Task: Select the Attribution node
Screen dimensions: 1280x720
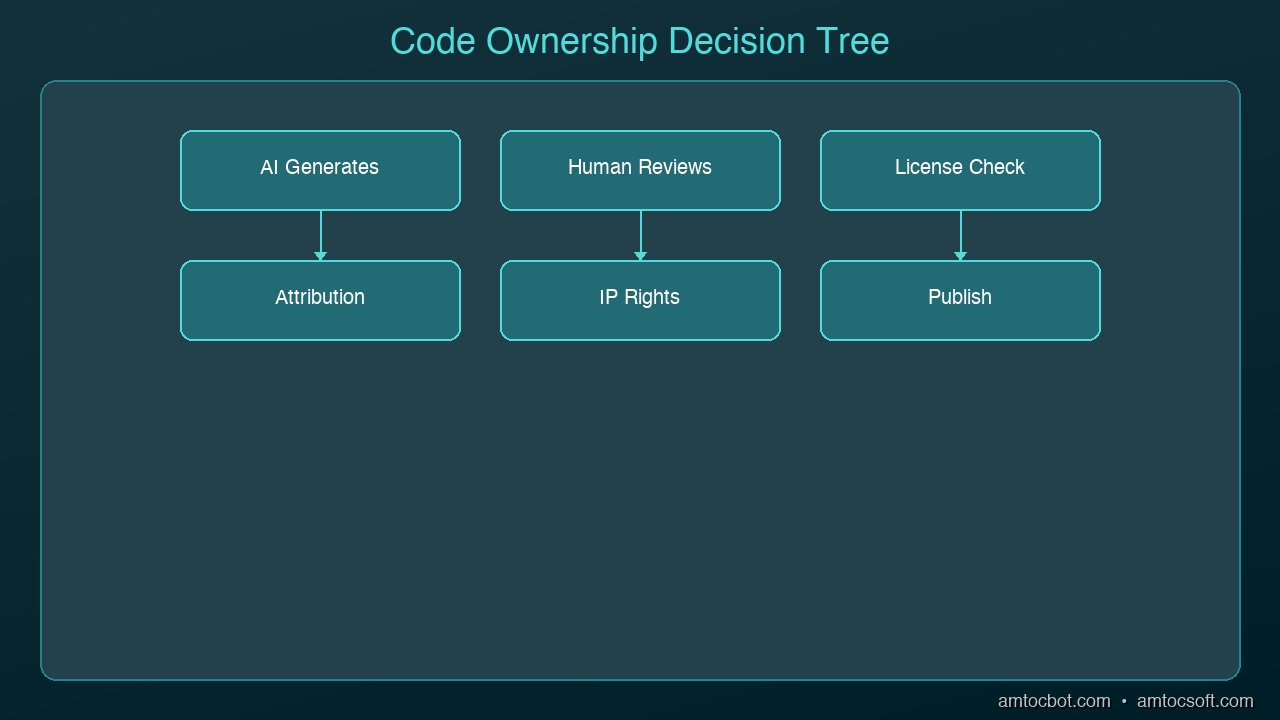Action: pyautogui.click(x=320, y=300)
